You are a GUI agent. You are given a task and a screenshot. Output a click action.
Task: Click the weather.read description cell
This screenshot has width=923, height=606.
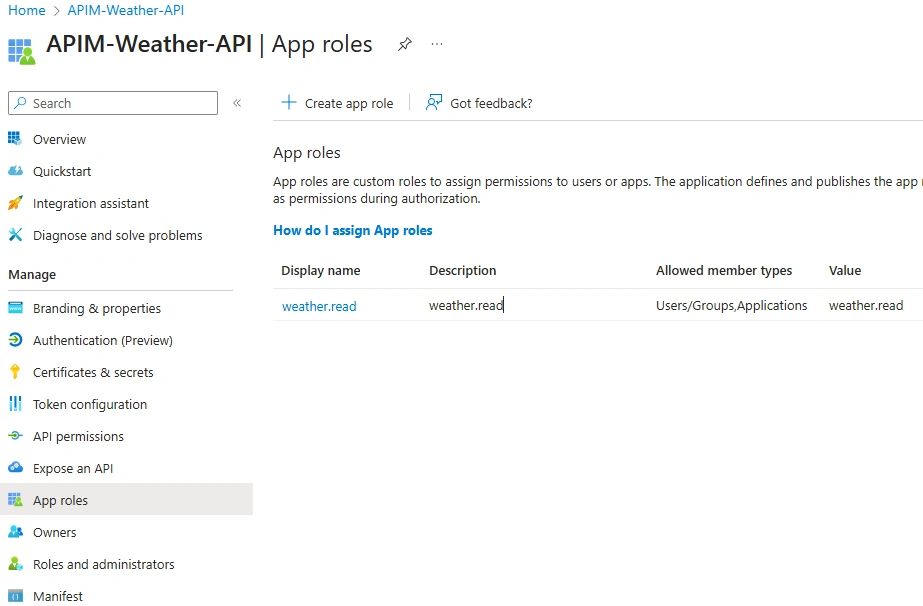[x=466, y=306]
